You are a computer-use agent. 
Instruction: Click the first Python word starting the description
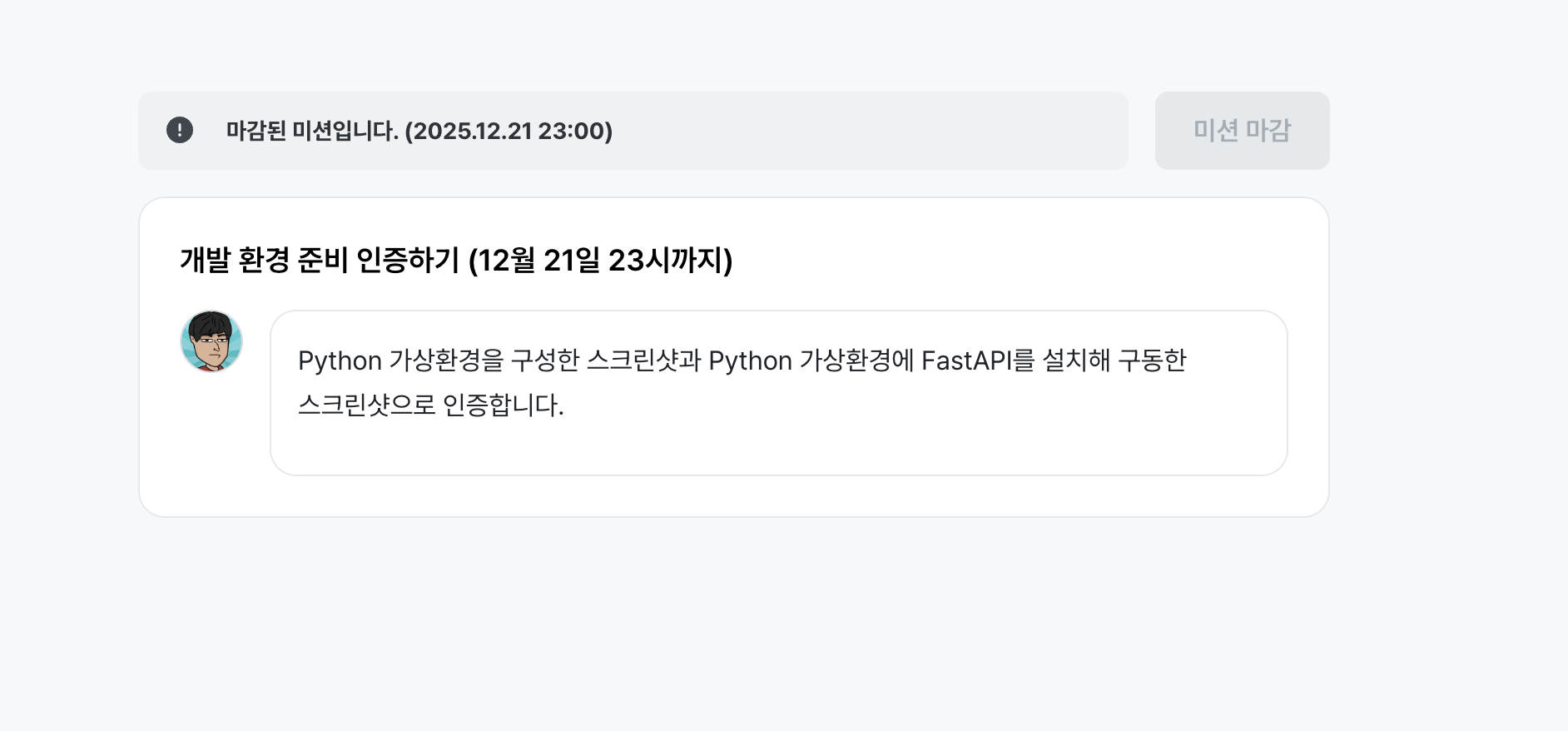pyautogui.click(x=340, y=361)
